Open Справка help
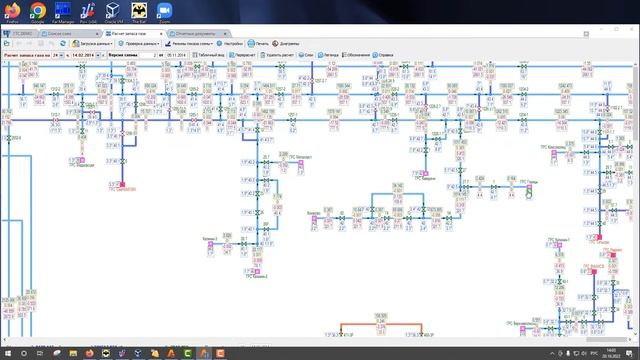 [x=383, y=55]
